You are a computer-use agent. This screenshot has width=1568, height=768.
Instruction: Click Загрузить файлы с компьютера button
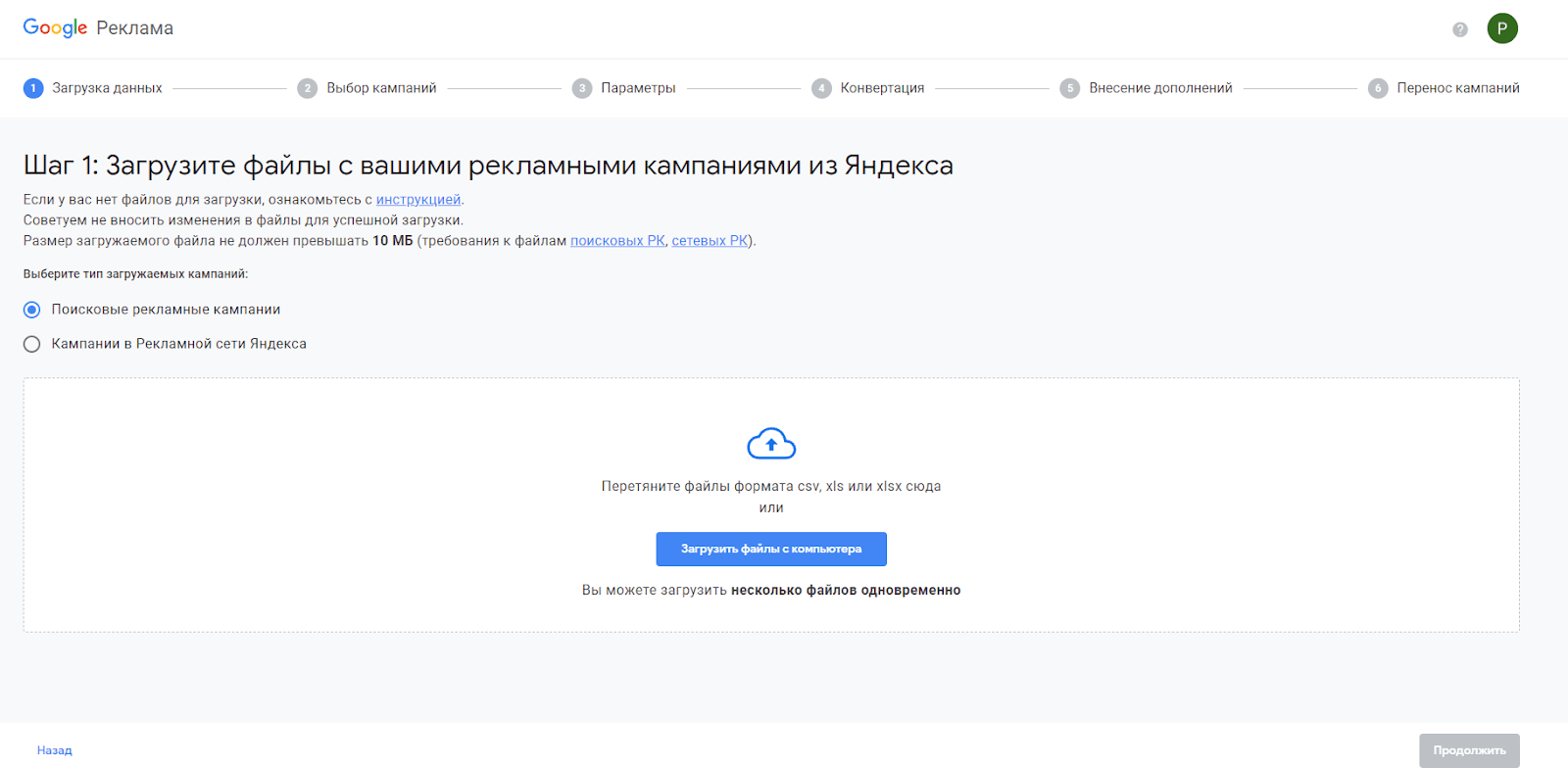point(771,549)
